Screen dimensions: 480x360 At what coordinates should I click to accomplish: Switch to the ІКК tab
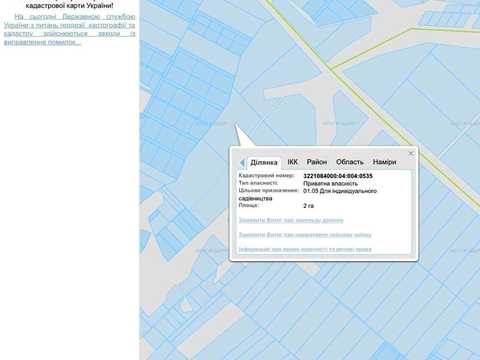pos(293,162)
